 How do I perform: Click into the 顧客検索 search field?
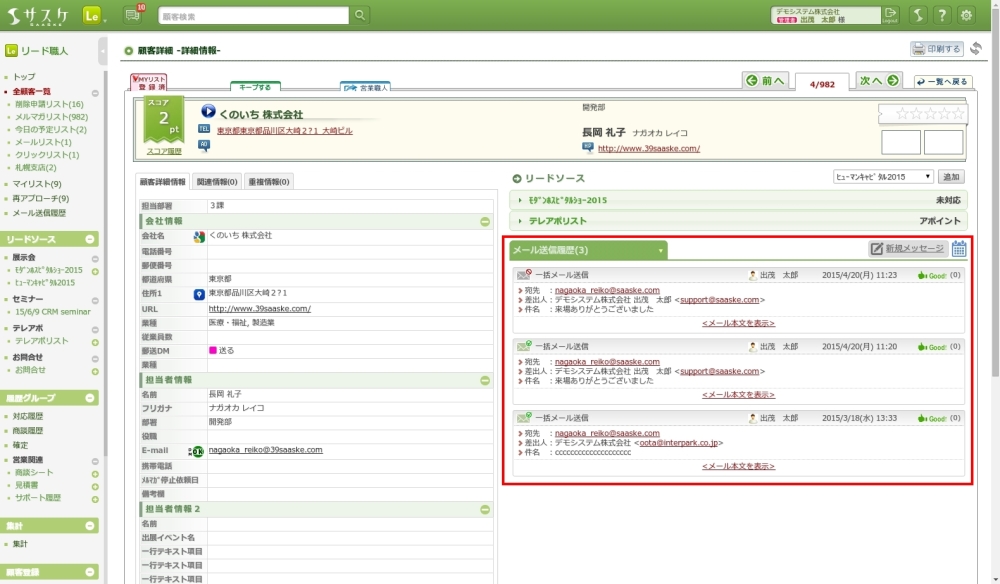point(253,16)
